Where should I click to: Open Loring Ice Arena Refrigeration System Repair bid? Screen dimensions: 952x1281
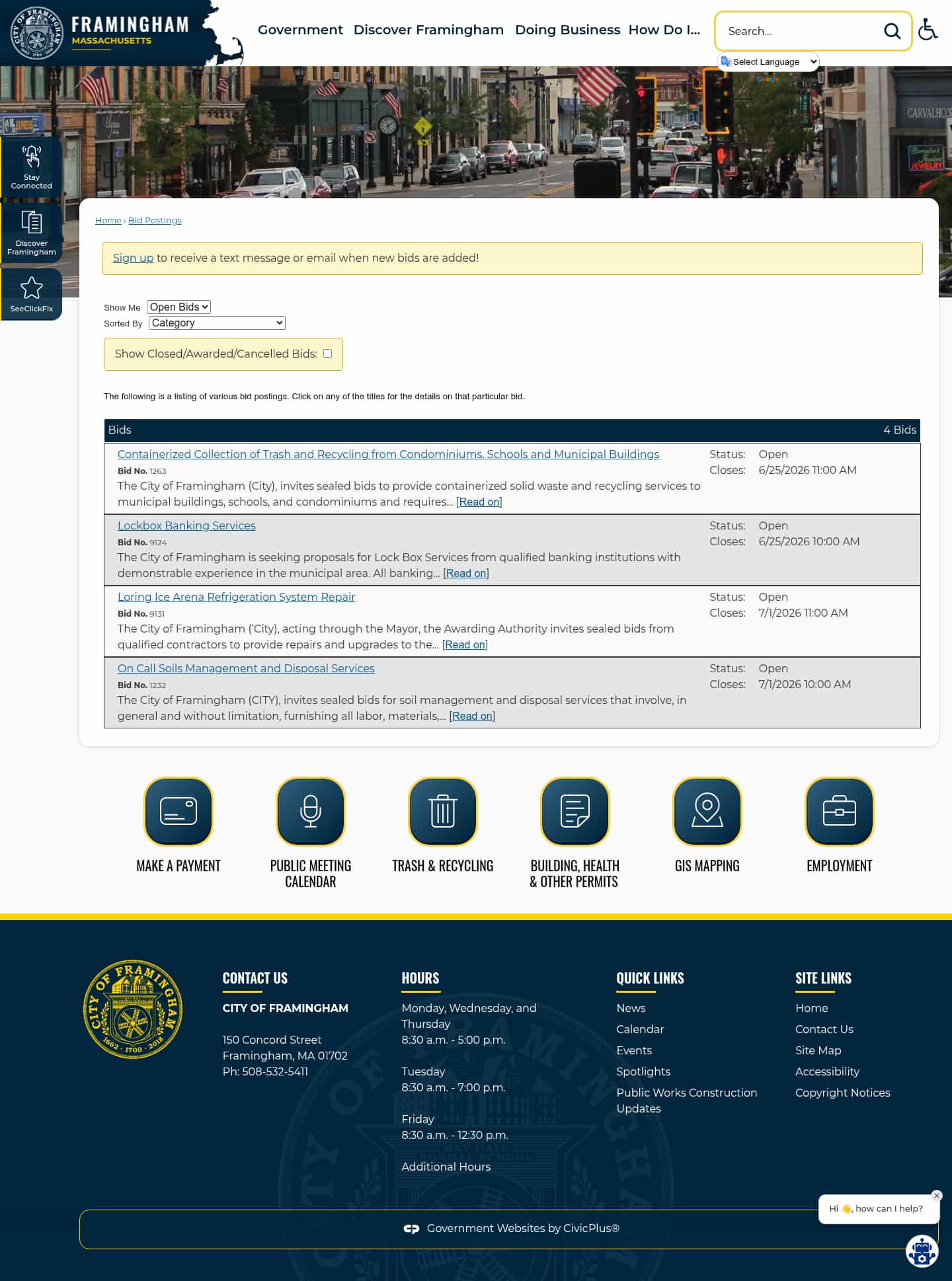coord(236,597)
